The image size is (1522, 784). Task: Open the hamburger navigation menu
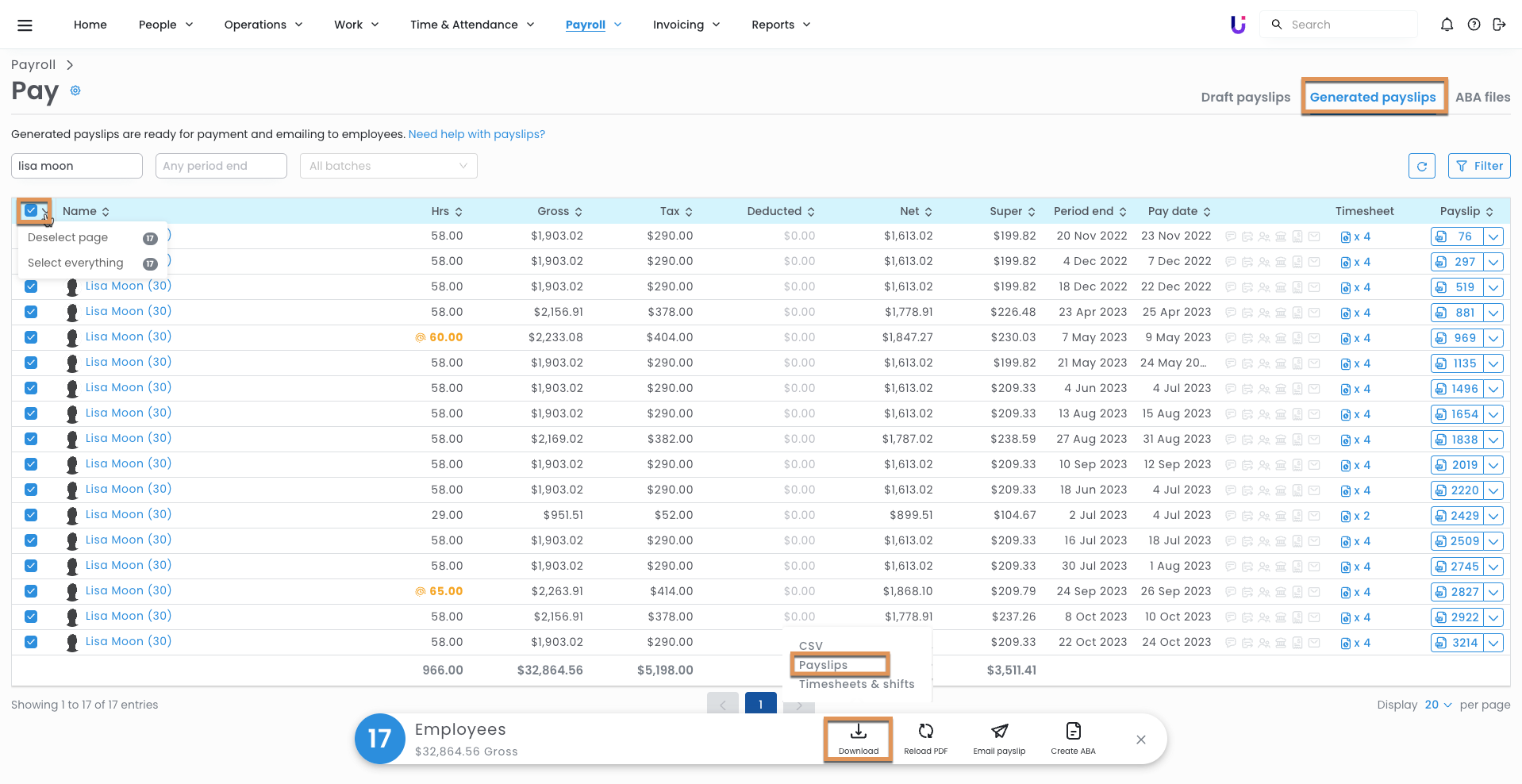click(x=25, y=25)
